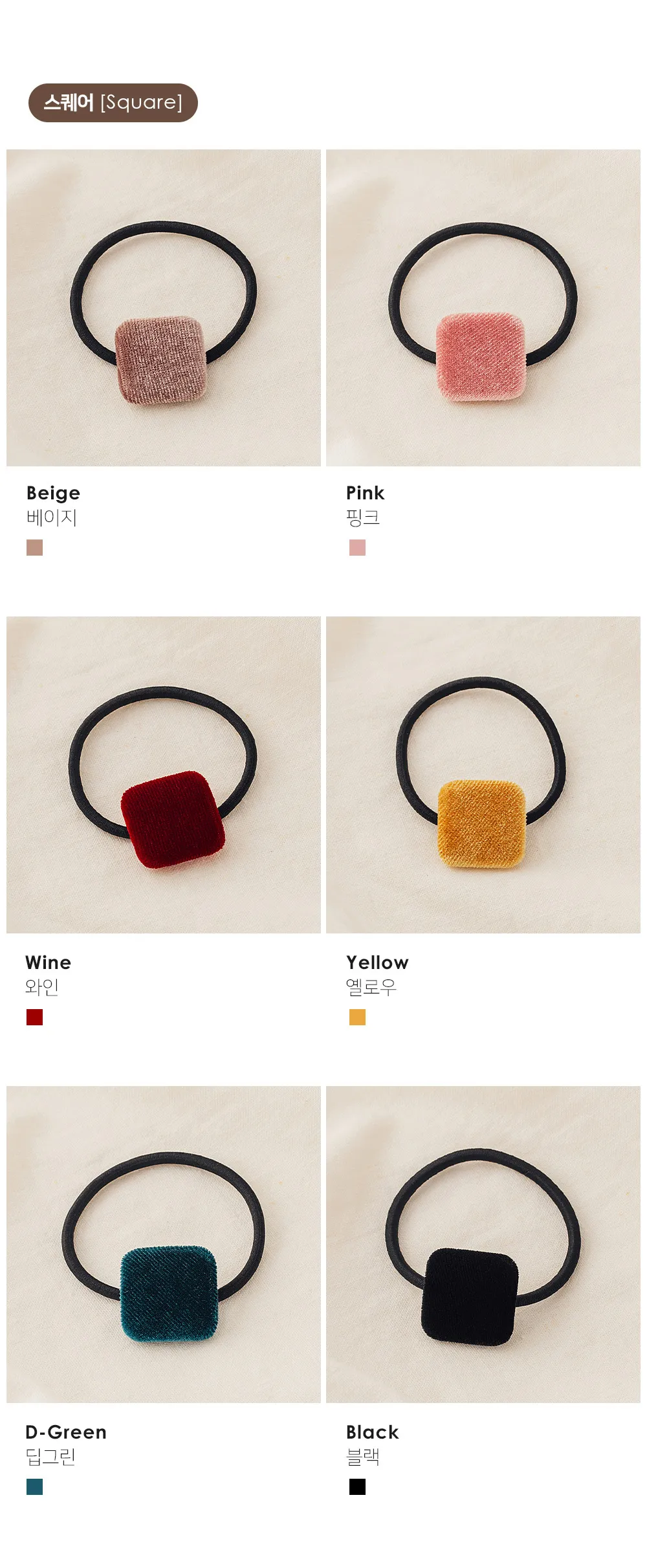The width and height of the screenshot is (647, 1568).
Task: Open the Black hair tie photo
Action: [483, 1245]
